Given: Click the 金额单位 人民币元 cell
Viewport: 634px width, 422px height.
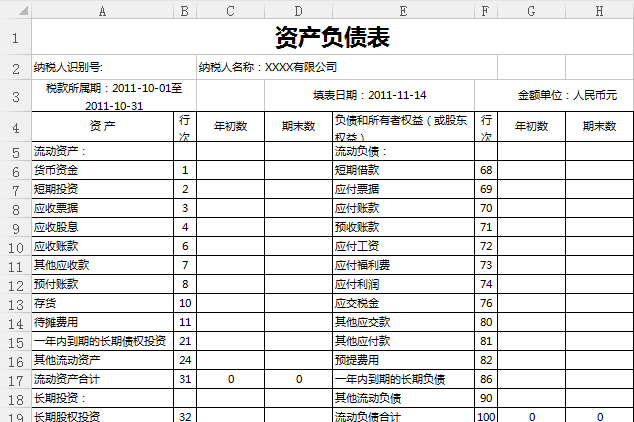Looking at the screenshot, I should click(x=566, y=96).
